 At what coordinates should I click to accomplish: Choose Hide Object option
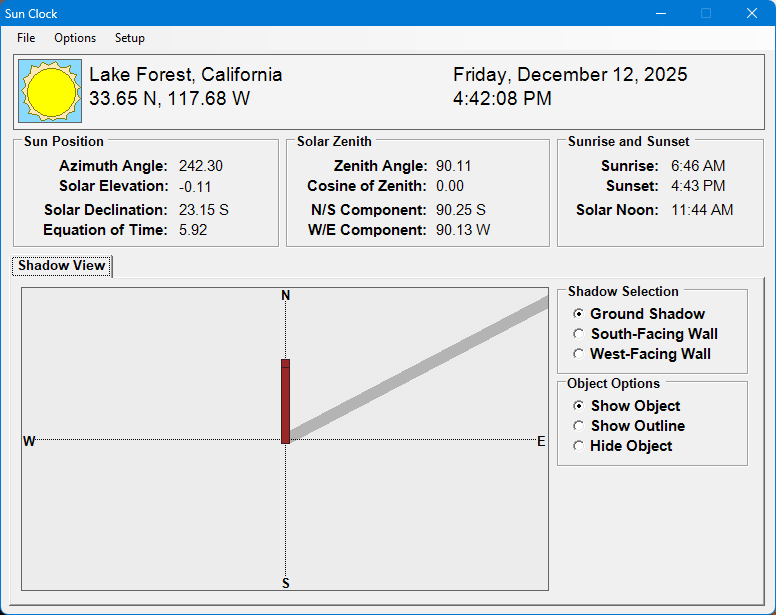pyautogui.click(x=579, y=446)
